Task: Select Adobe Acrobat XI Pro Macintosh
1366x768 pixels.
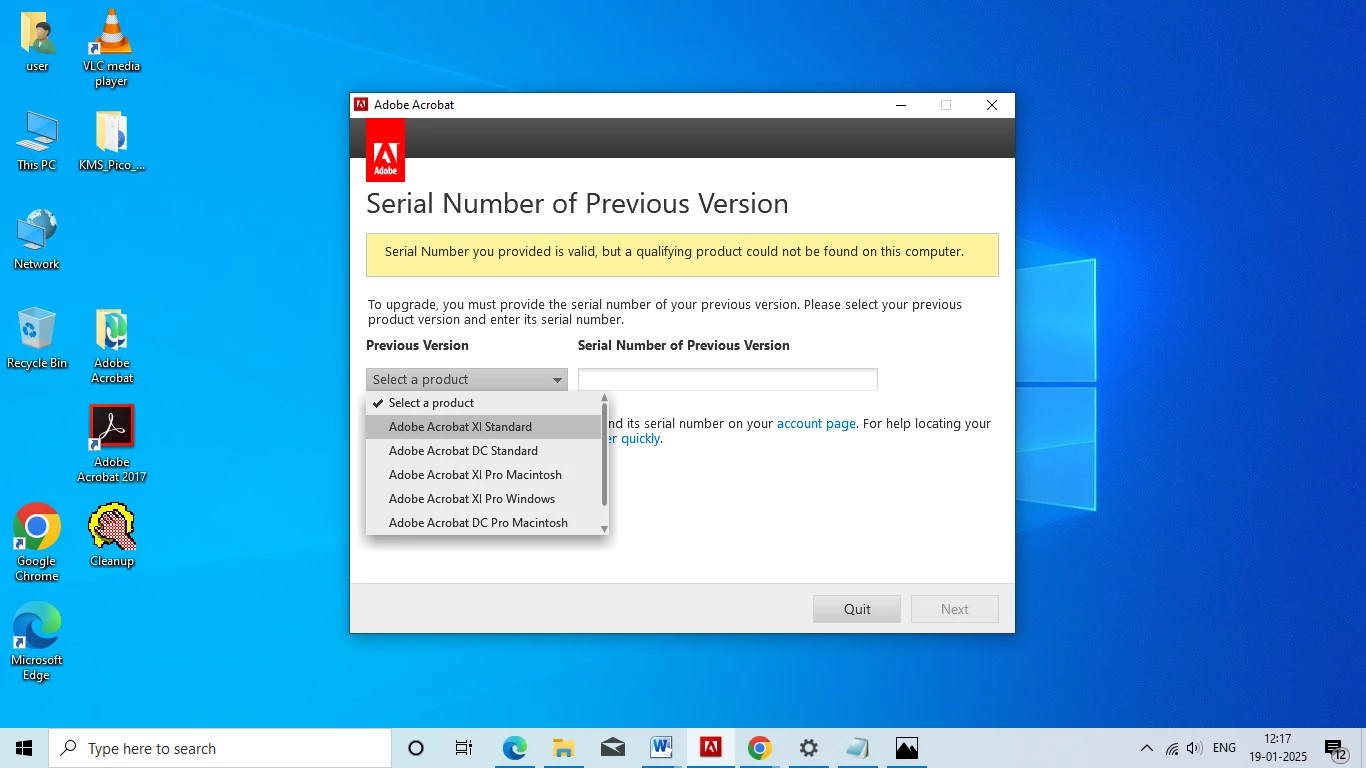Action: point(484,475)
